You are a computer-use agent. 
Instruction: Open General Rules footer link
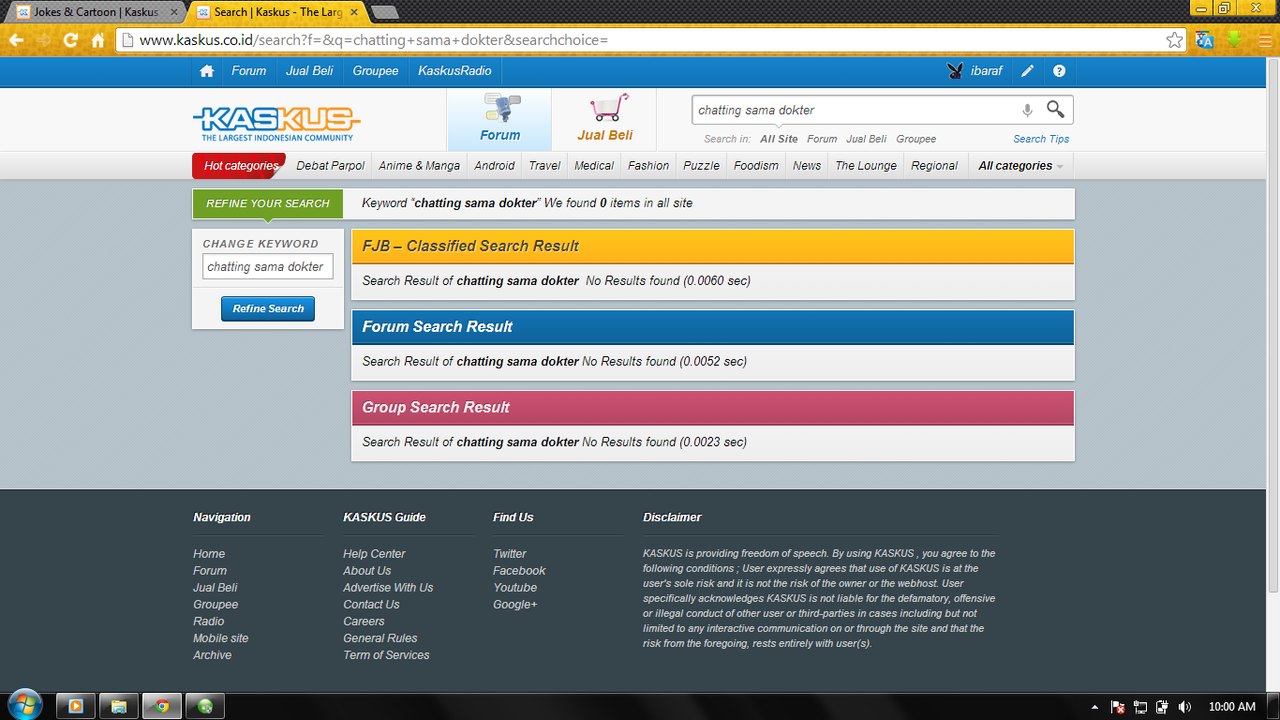coord(380,638)
